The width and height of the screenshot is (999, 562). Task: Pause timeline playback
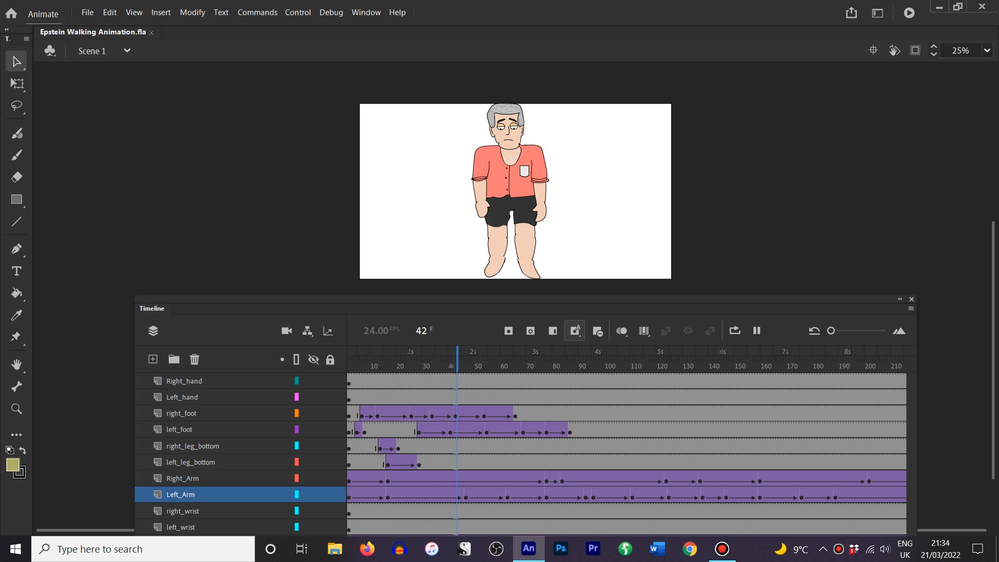pyautogui.click(x=756, y=331)
